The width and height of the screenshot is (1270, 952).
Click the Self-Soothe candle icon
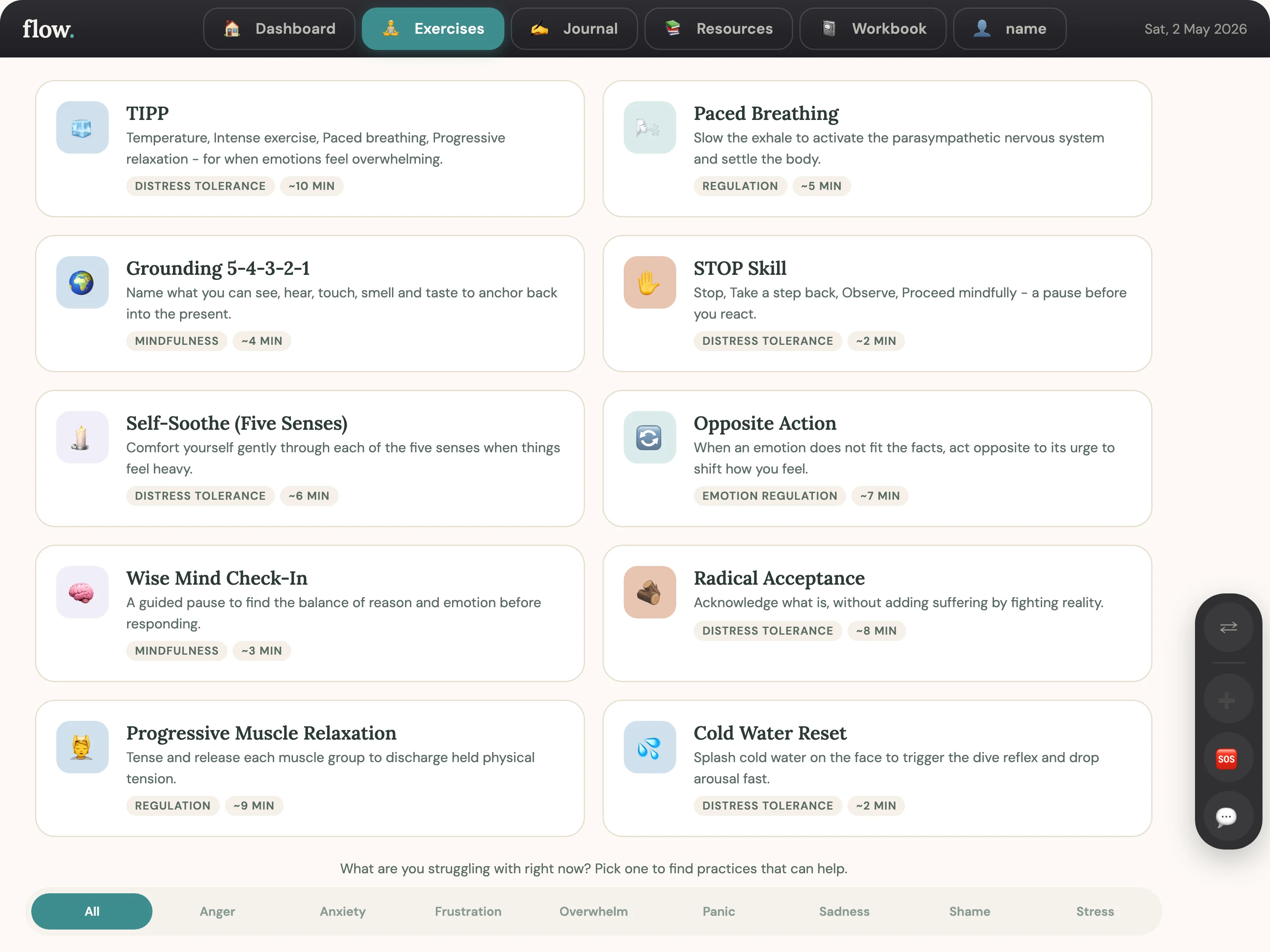tap(82, 437)
